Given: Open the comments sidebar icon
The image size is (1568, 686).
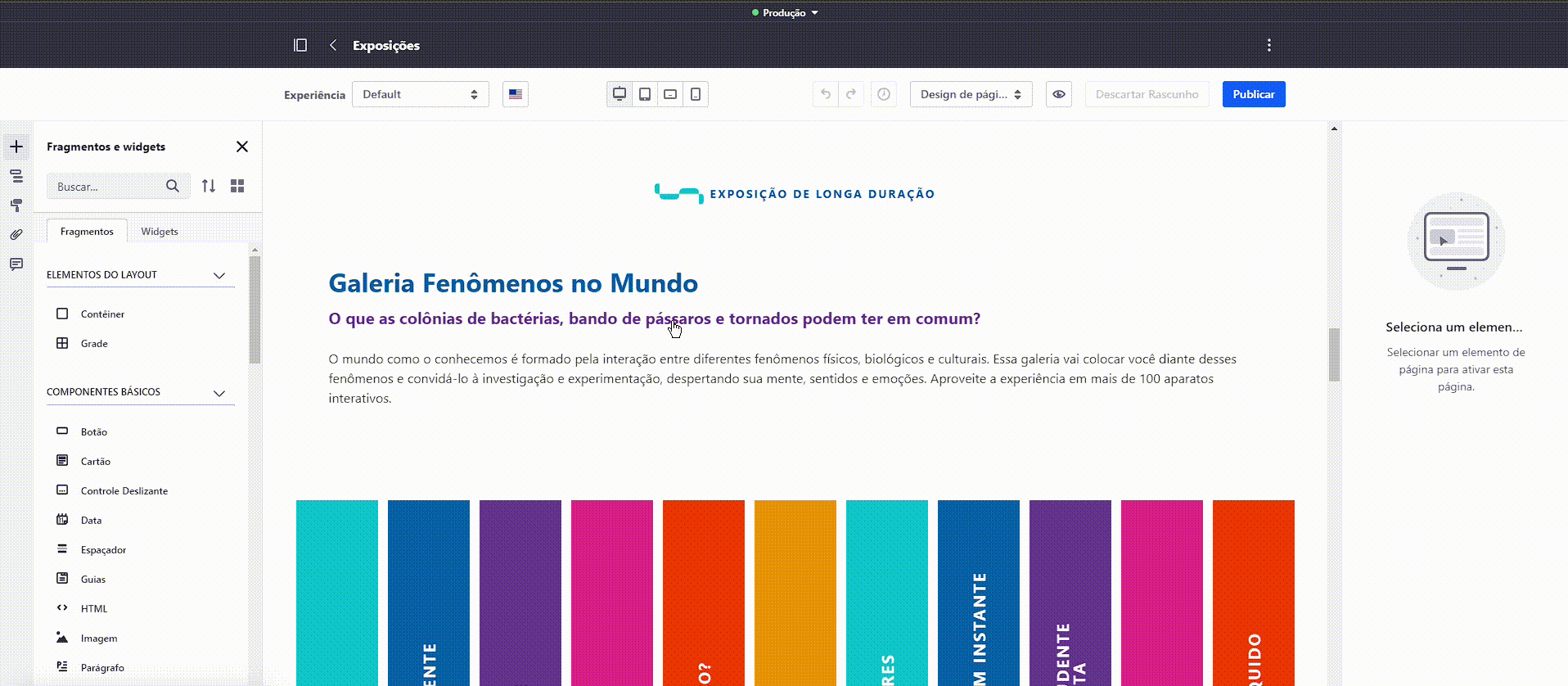Looking at the screenshot, I should (16, 264).
